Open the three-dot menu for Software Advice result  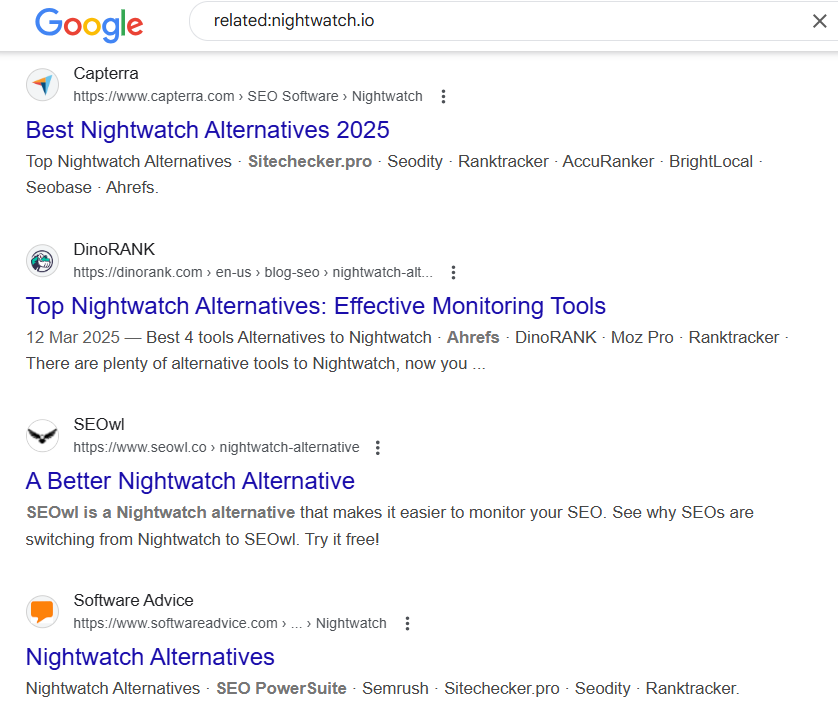407,622
